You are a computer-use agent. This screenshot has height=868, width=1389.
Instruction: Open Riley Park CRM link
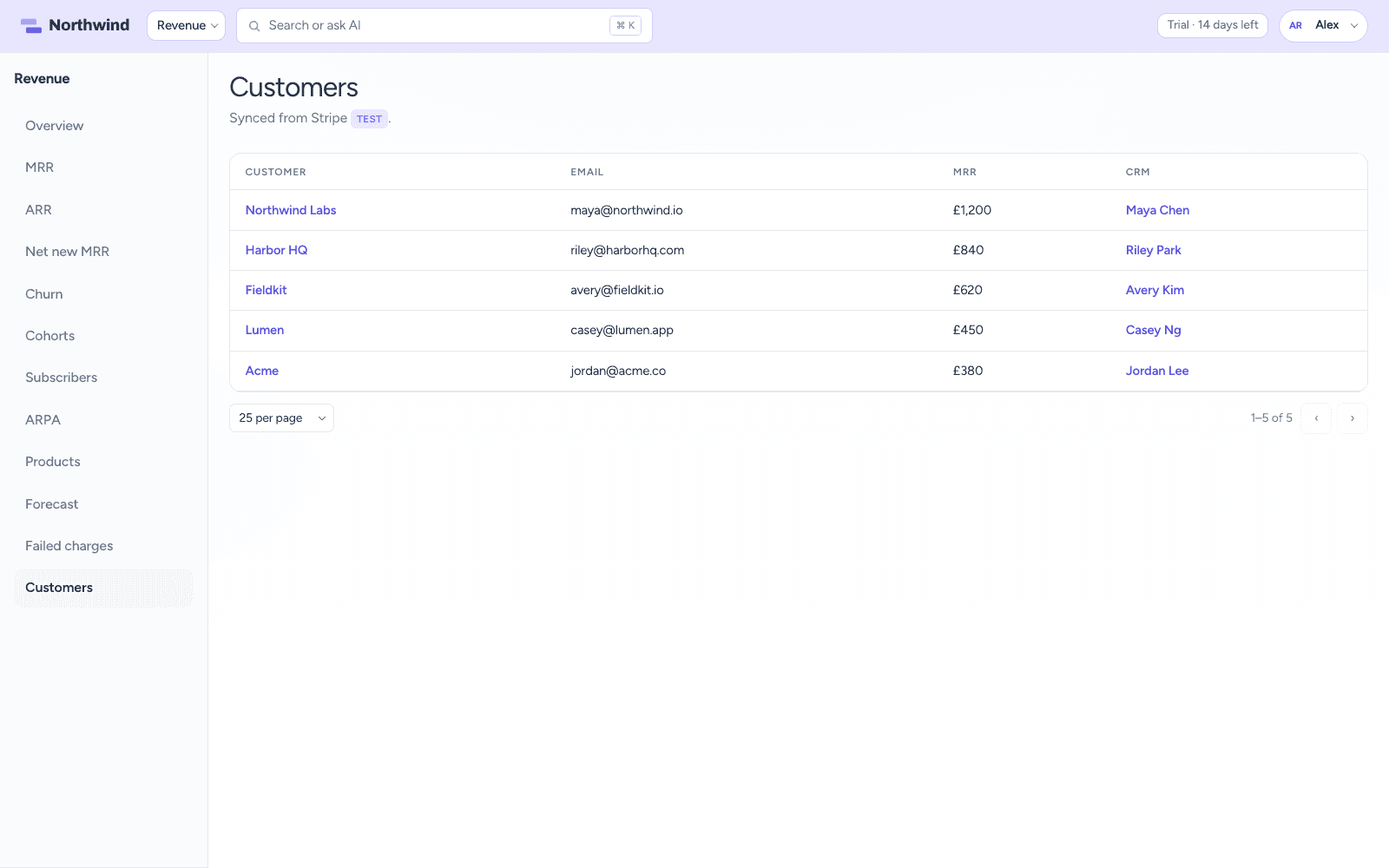(1154, 250)
